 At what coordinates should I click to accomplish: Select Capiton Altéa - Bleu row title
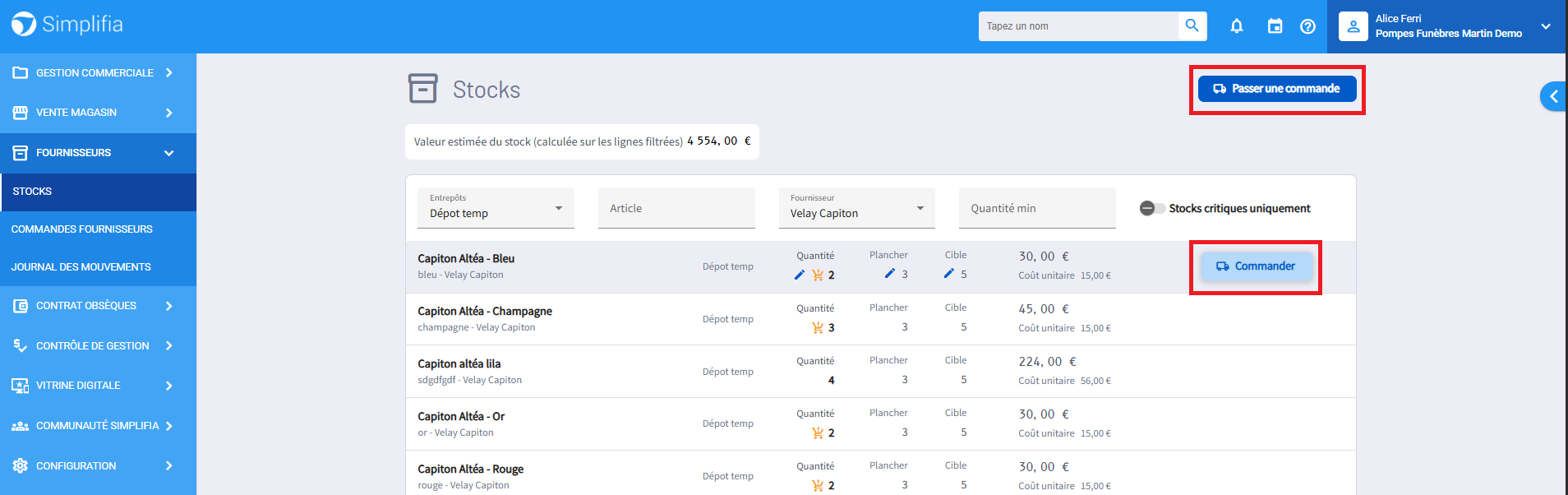point(466,258)
